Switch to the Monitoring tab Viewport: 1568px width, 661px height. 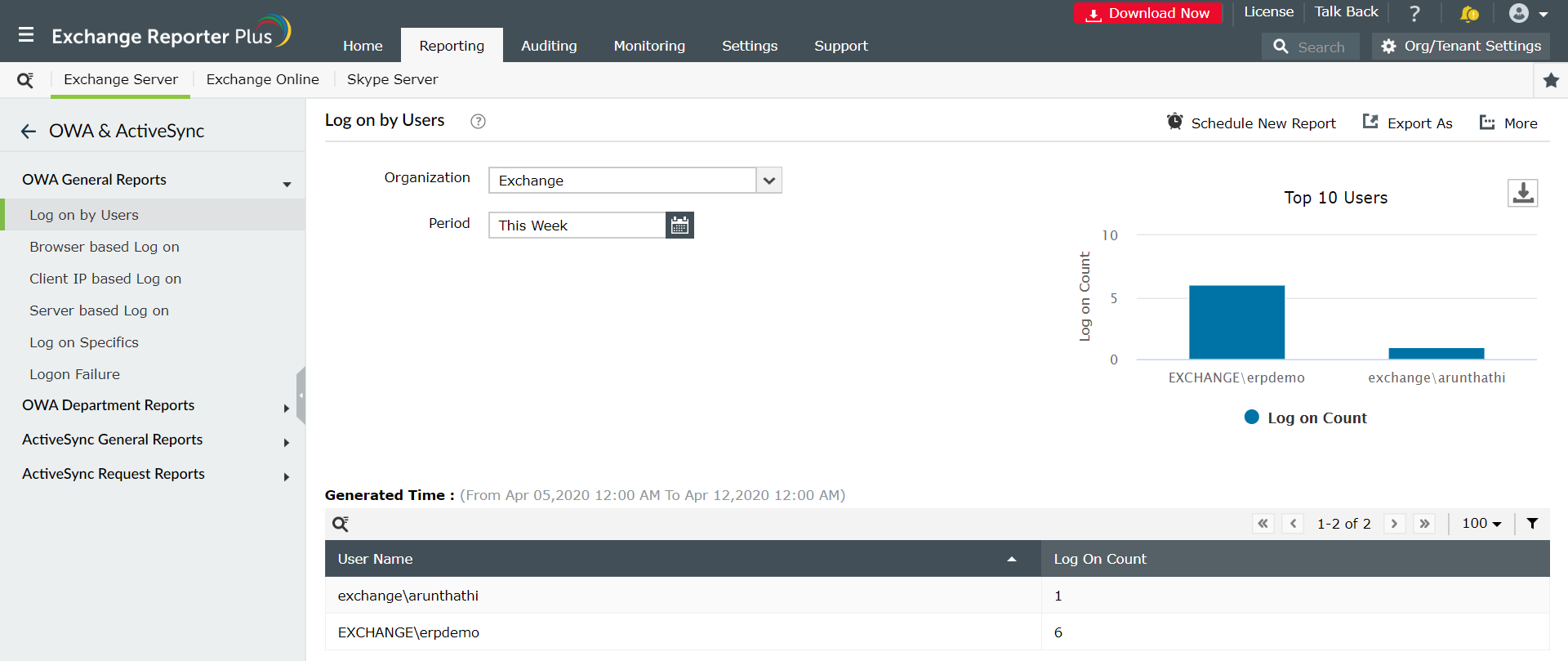tap(649, 46)
